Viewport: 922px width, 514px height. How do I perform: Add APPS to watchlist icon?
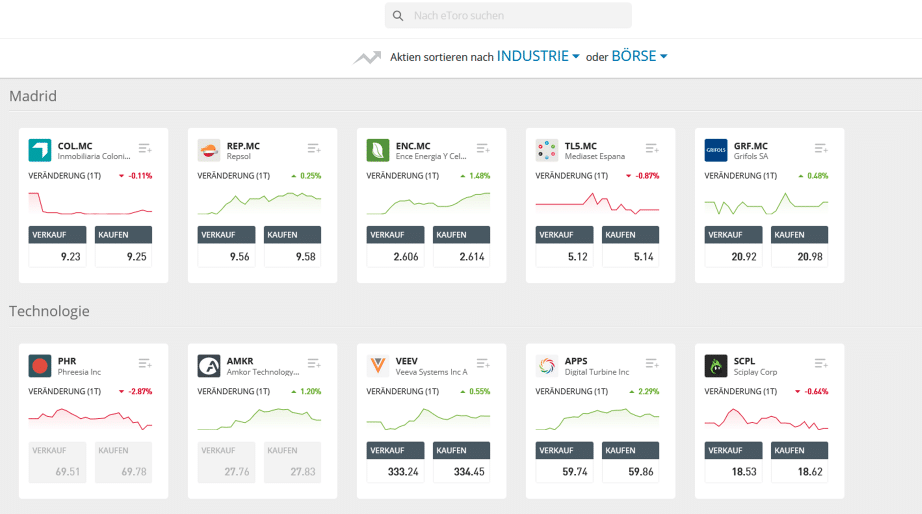[x=652, y=364]
